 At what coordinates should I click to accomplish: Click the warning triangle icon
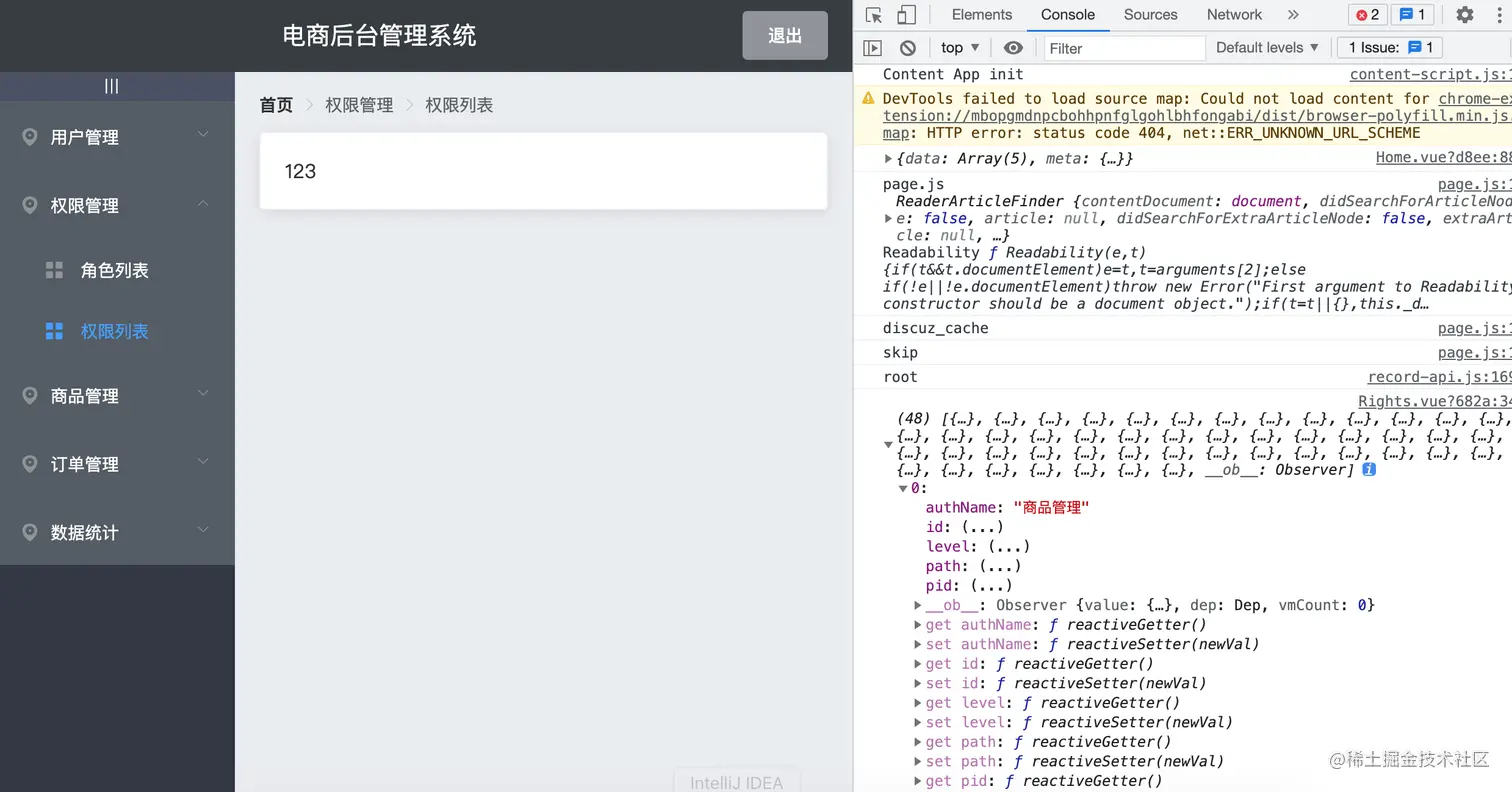868,99
